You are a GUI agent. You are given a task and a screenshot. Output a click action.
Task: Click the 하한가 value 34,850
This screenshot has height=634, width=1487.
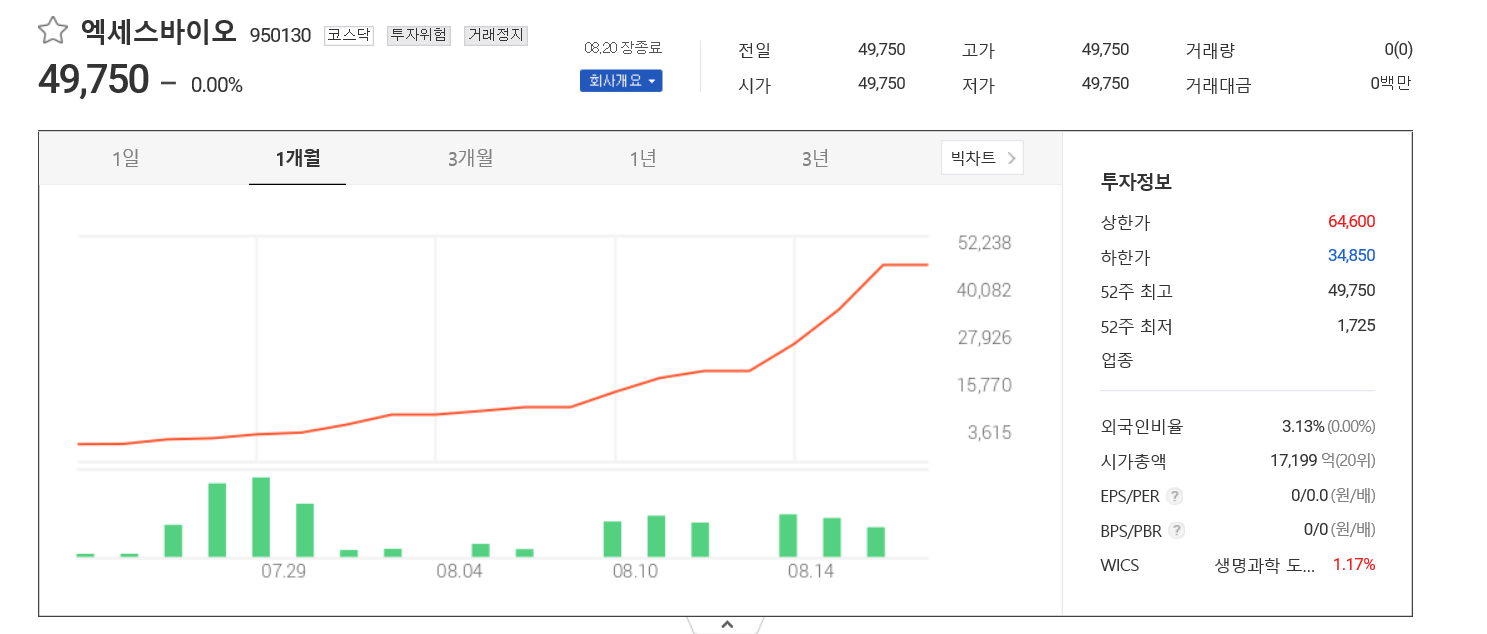[x=1351, y=255]
